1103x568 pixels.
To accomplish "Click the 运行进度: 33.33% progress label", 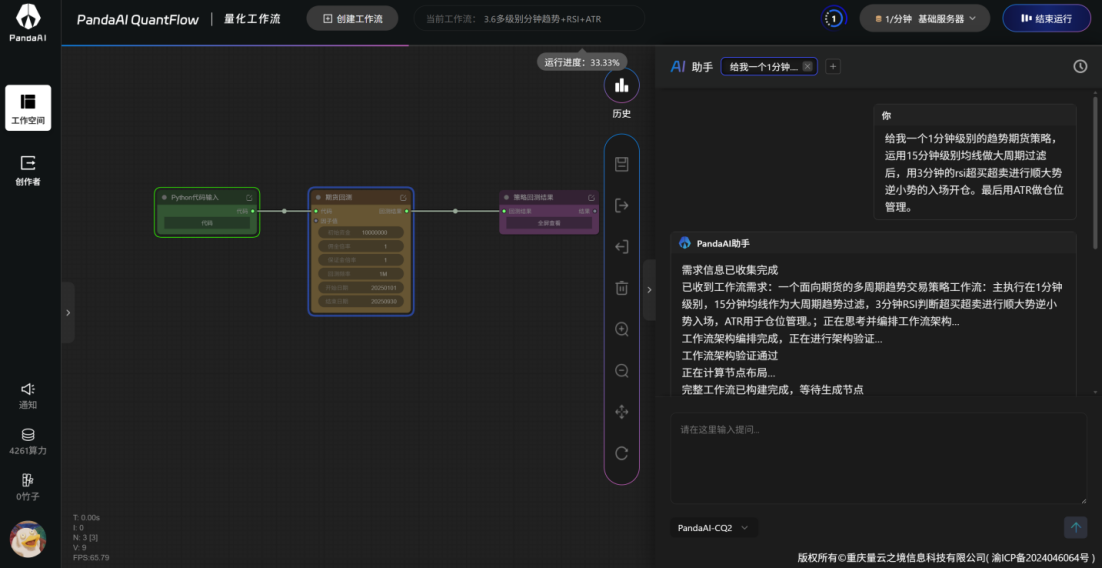I will pos(582,62).
